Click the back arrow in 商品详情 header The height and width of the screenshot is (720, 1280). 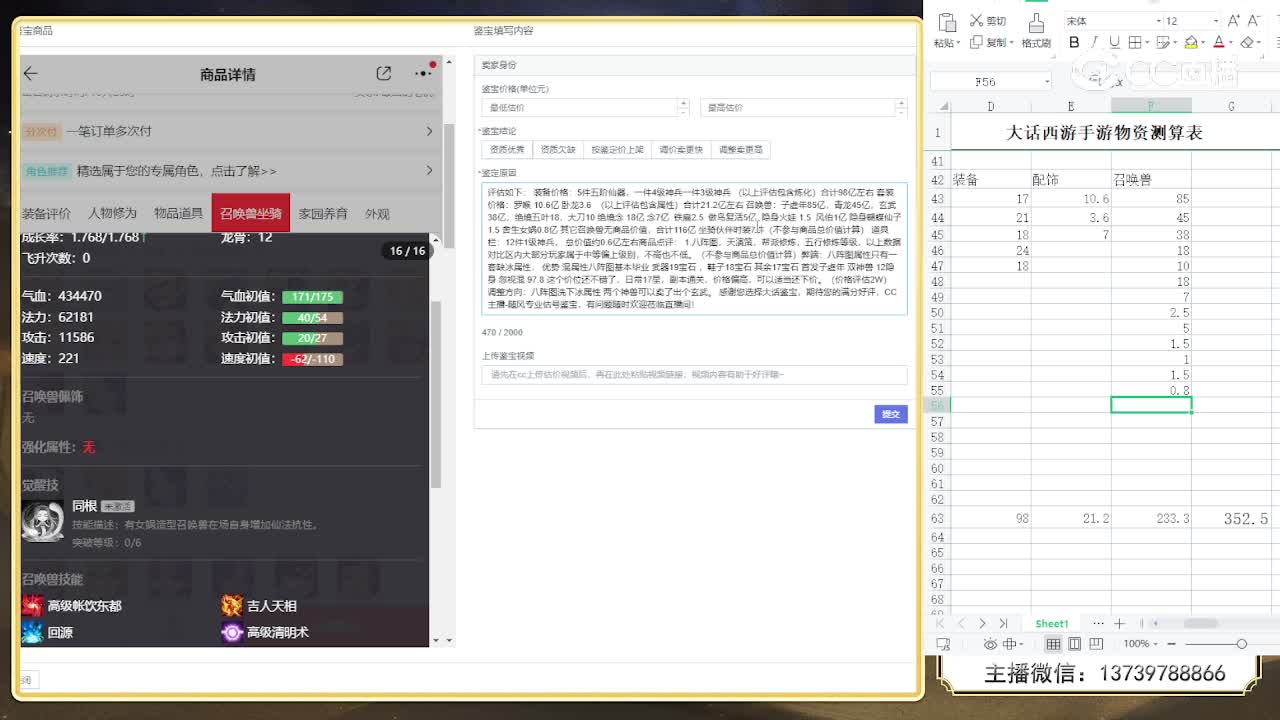(x=31, y=74)
